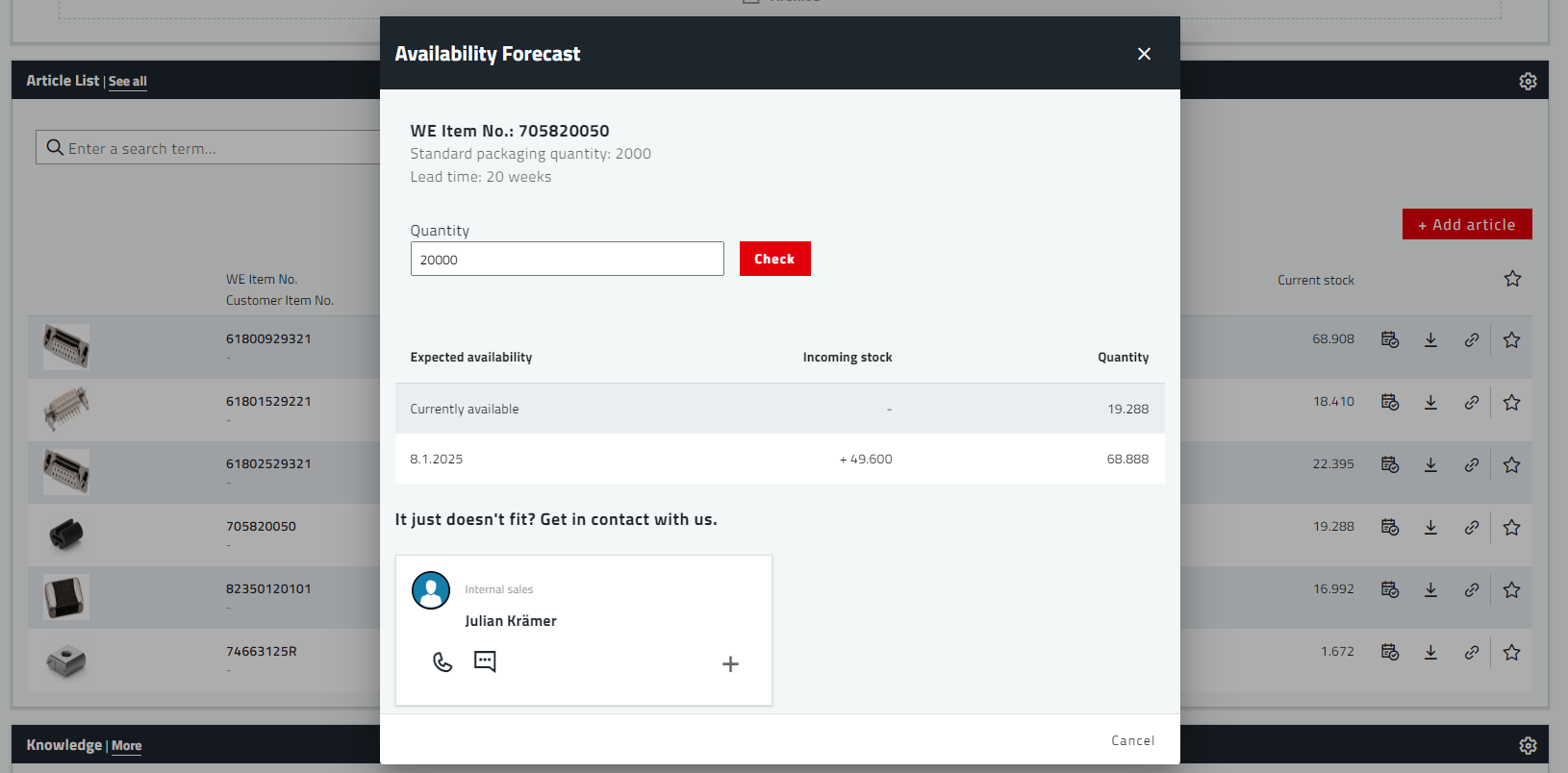Screen dimensions: 1568x773
Task: Toggle star for the 18.410 stock row
Action: click(1512, 403)
